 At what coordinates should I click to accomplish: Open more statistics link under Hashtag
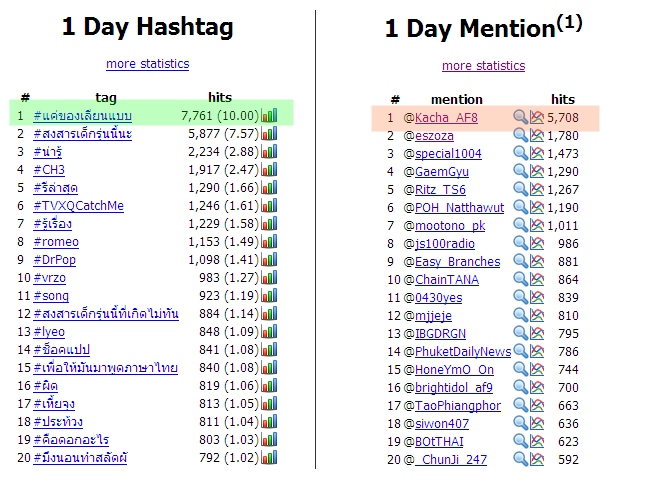pyautogui.click(x=148, y=64)
